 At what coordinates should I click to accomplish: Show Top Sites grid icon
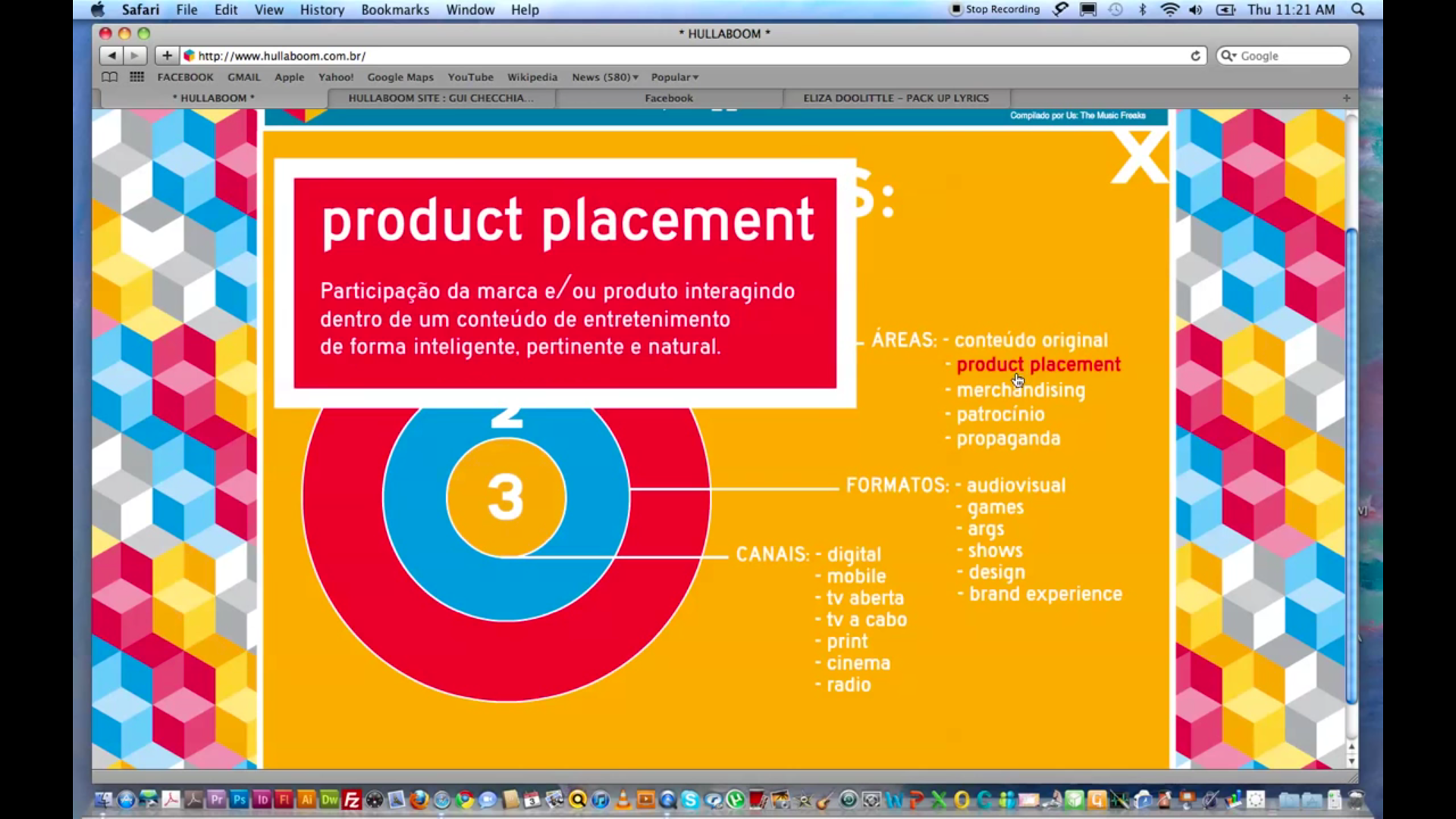136,77
